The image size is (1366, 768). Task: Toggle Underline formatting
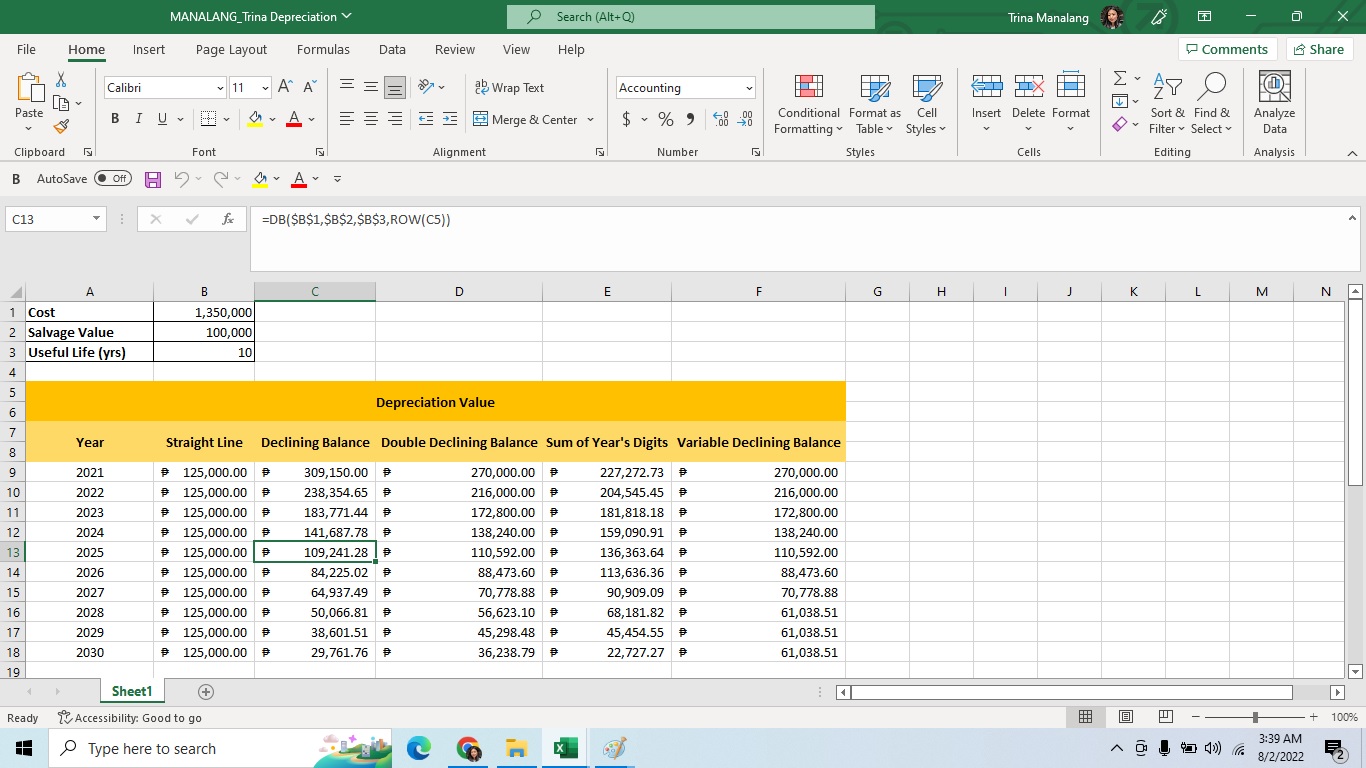click(x=163, y=119)
